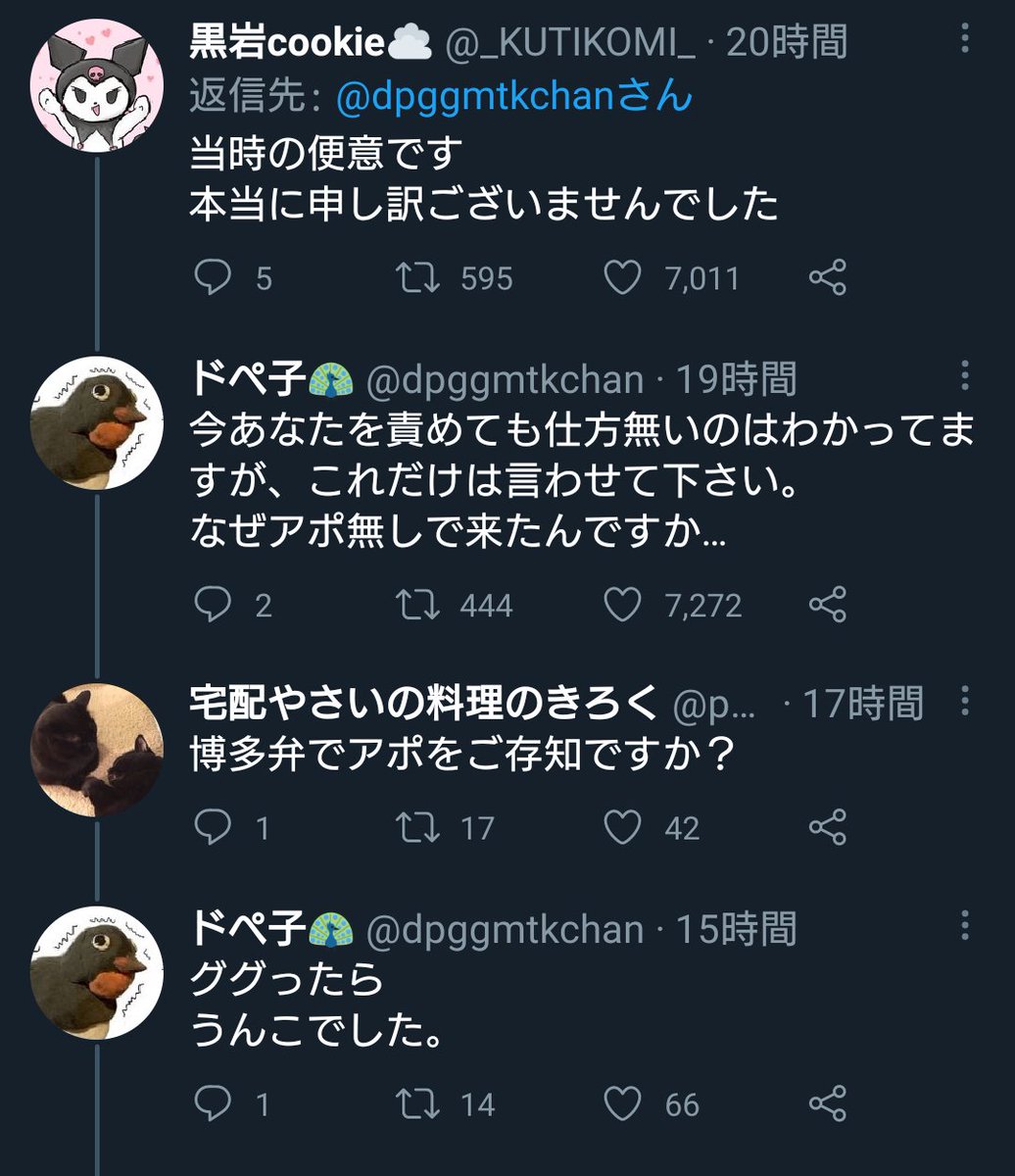Share ドペ子's 19時間 tweet
The width and height of the screenshot is (1015, 1176).
(828, 605)
